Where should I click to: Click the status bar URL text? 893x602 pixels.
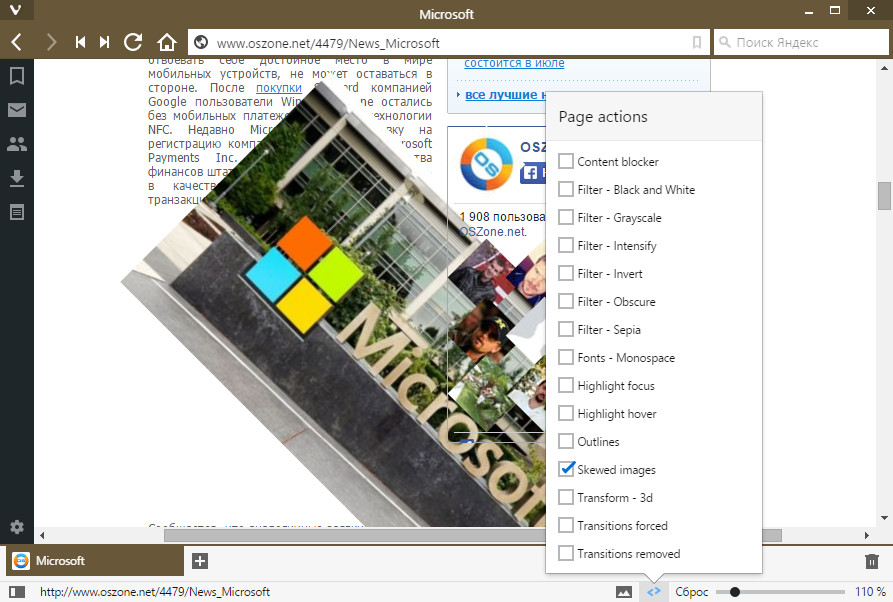click(155, 592)
